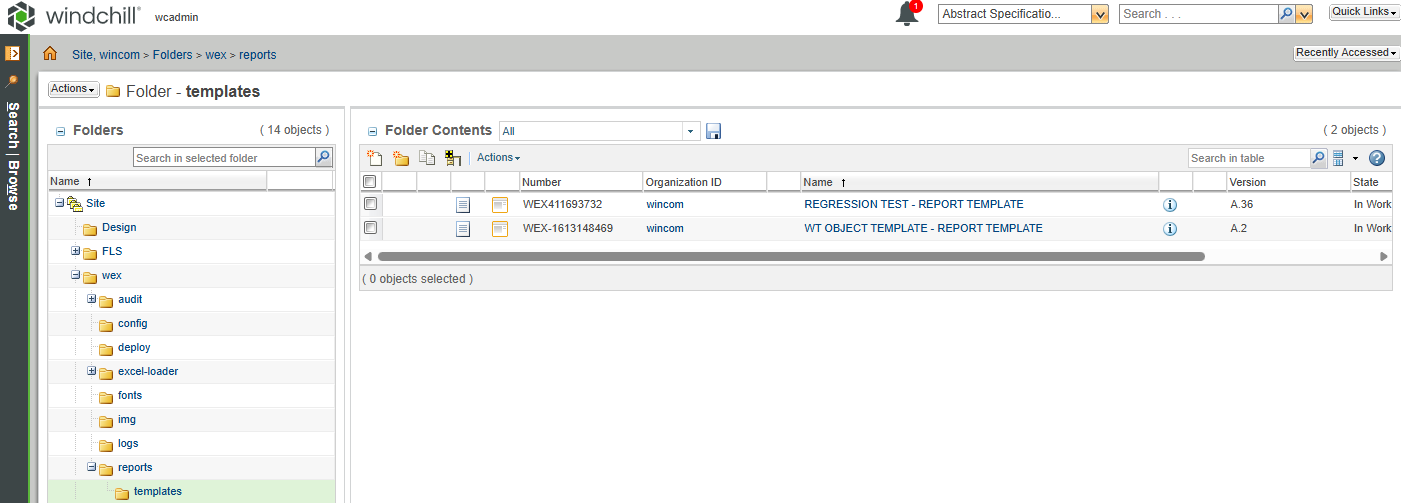Go to wex in the breadcrumb
The image size is (1401, 503).
215,55
